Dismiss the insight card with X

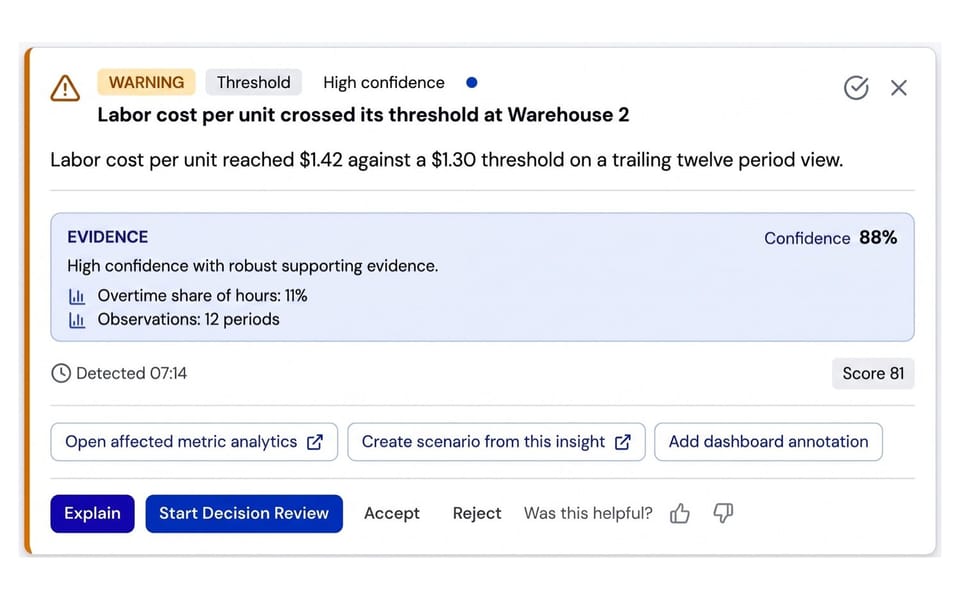898,88
